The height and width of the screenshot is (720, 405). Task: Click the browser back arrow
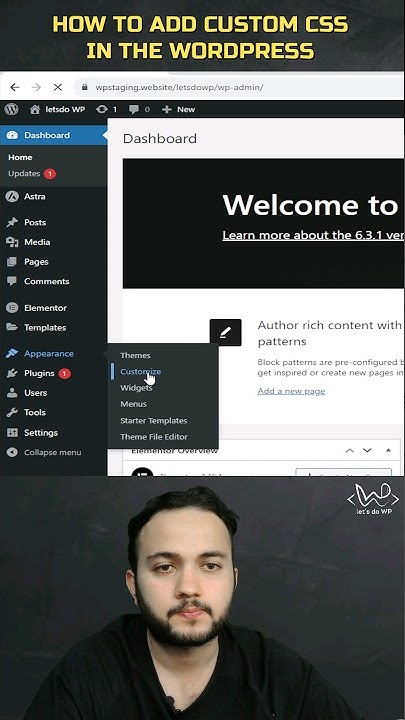pos(15,87)
